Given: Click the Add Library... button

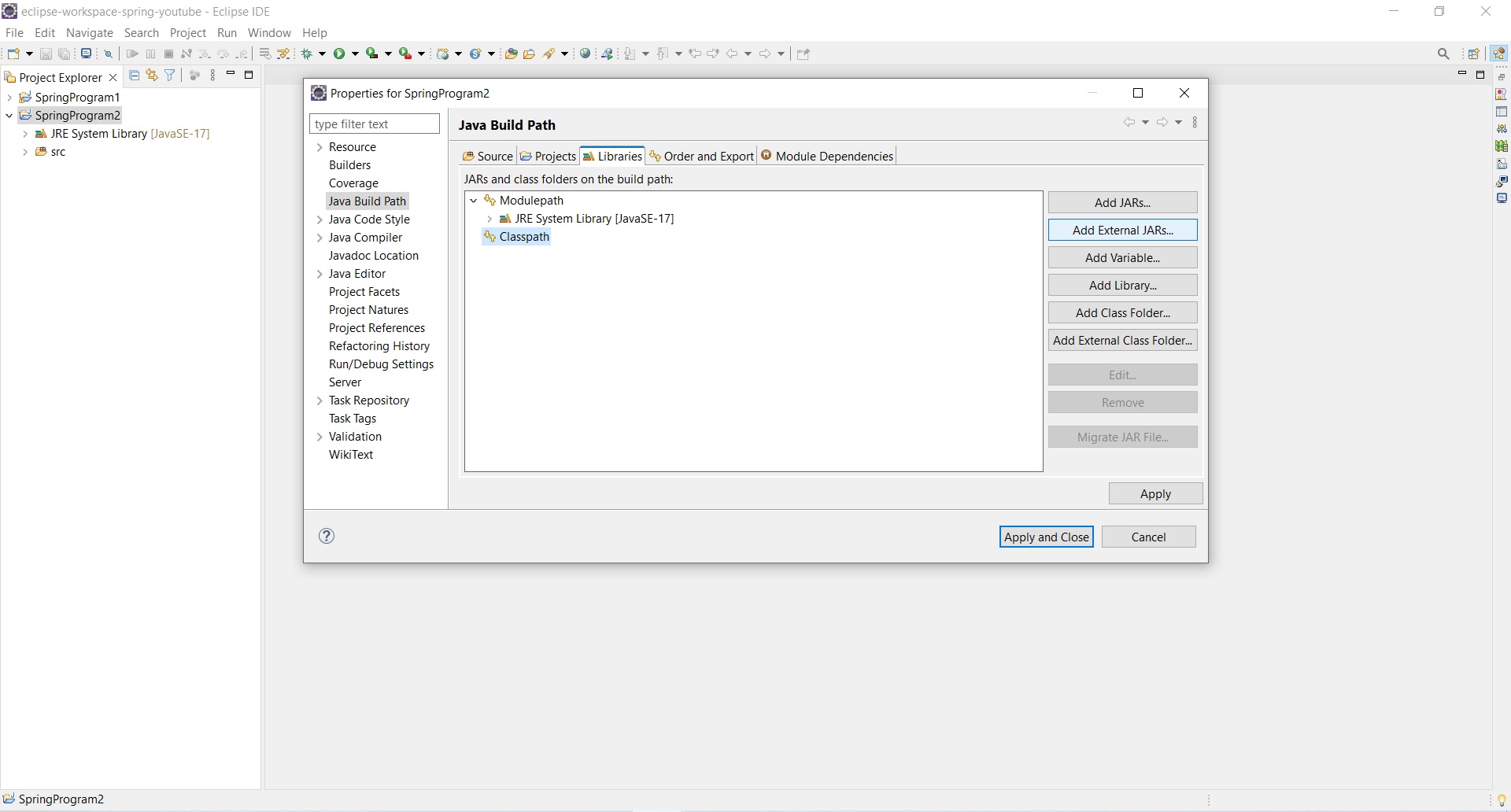Looking at the screenshot, I should pos(1123,285).
